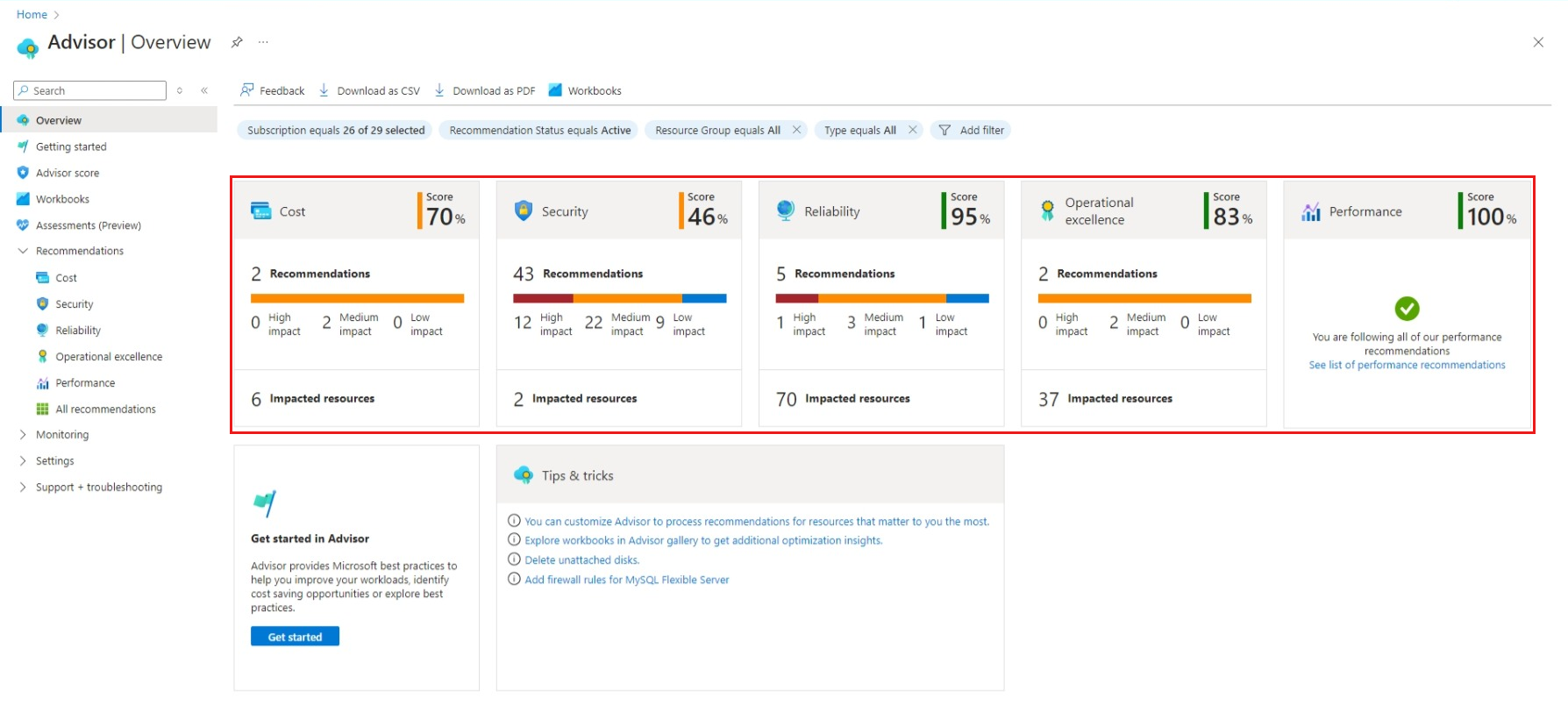The image size is (1568, 705).
Task: Click the sidebar Search input field
Action: point(89,90)
